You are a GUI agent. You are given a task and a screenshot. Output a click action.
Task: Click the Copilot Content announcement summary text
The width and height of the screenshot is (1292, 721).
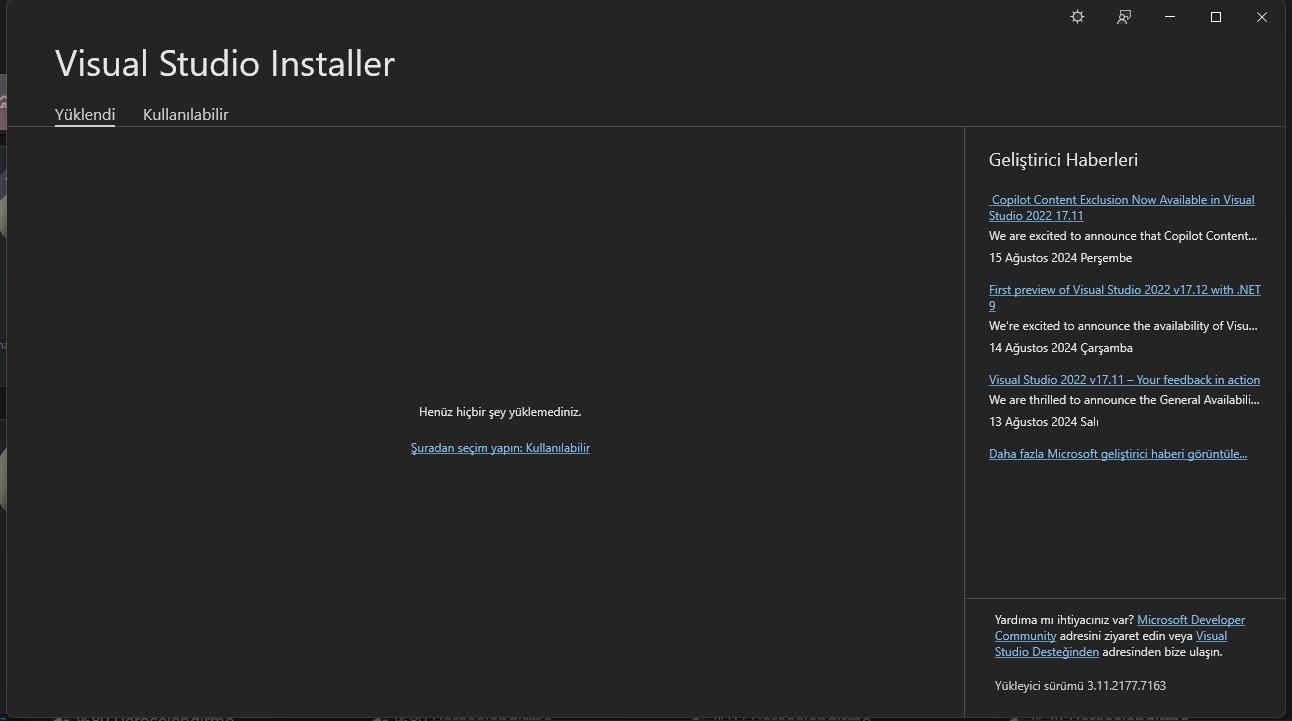click(x=1123, y=236)
